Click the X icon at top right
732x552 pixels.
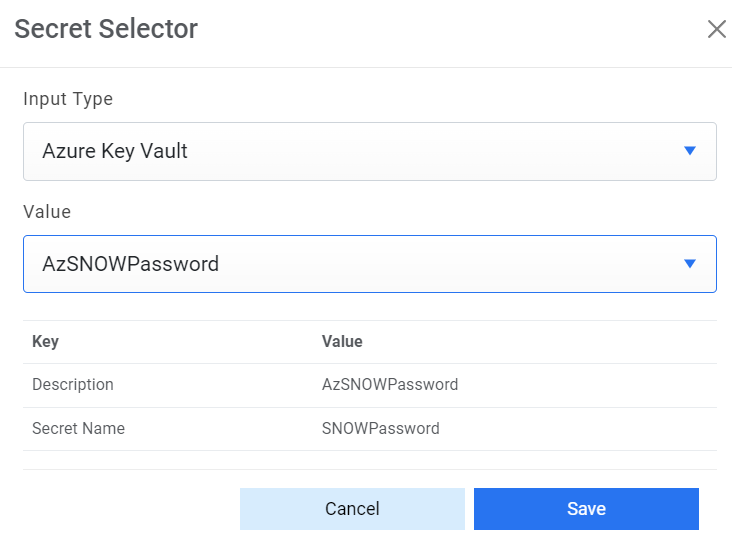pos(716,29)
